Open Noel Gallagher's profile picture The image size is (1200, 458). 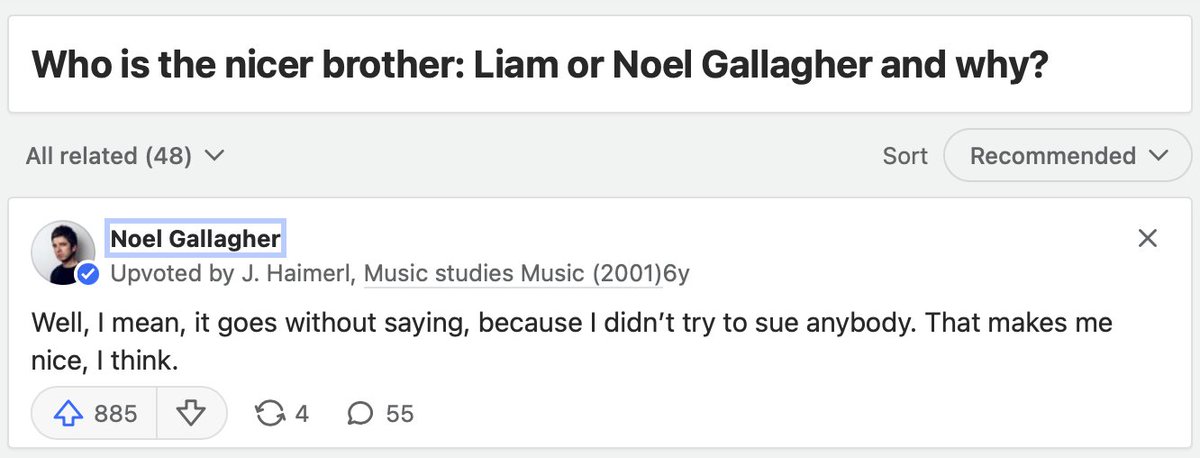(63, 252)
